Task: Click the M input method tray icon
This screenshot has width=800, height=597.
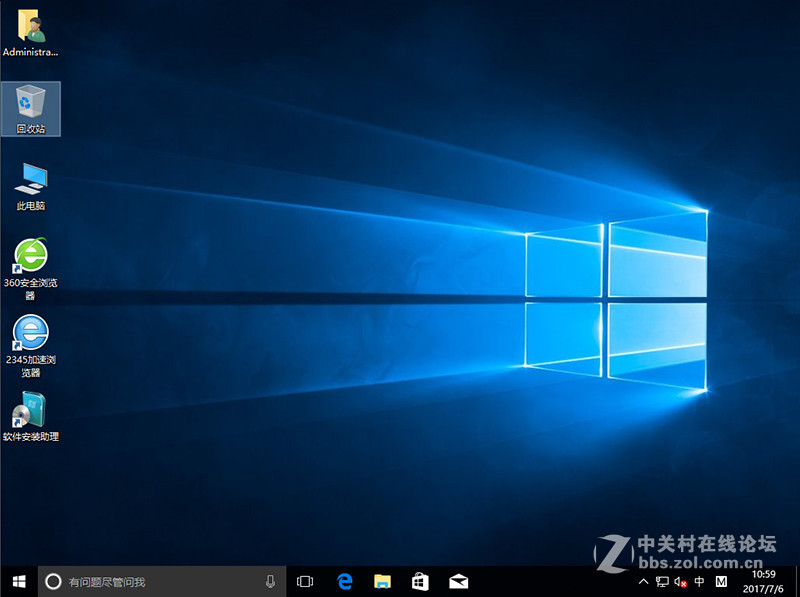Action: pos(721,581)
